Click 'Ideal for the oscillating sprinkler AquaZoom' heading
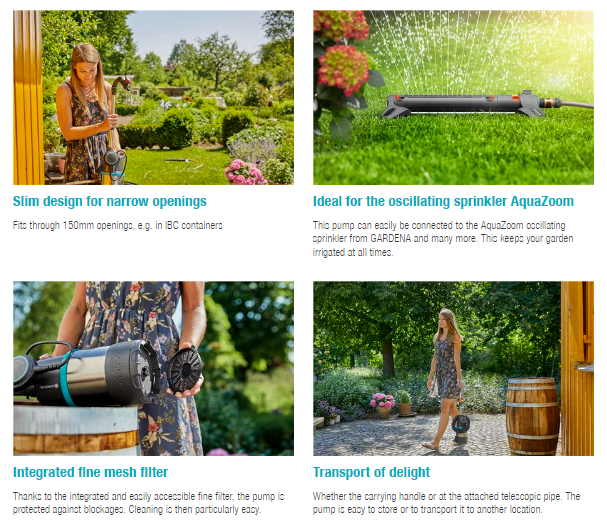 click(443, 202)
